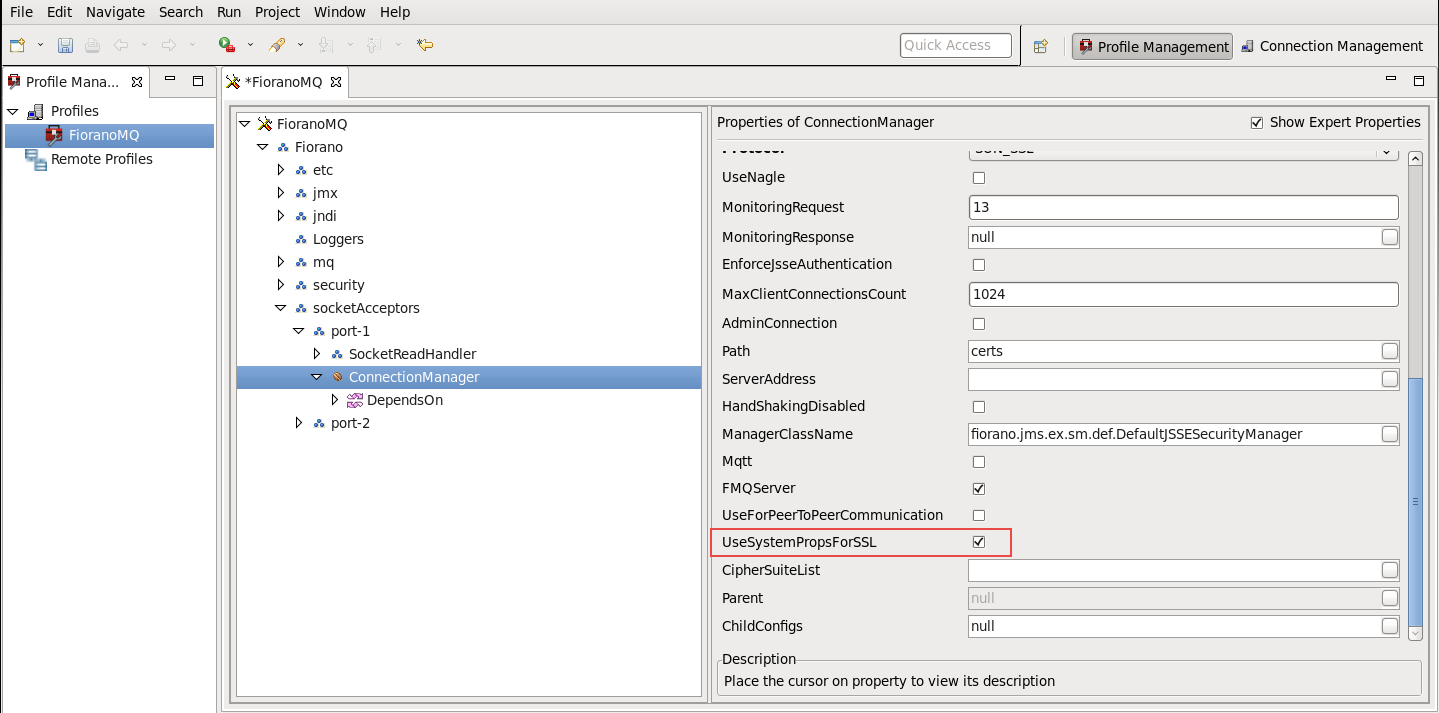Select Remote Profiles in the left panel
This screenshot has width=1439, height=713.
point(102,159)
